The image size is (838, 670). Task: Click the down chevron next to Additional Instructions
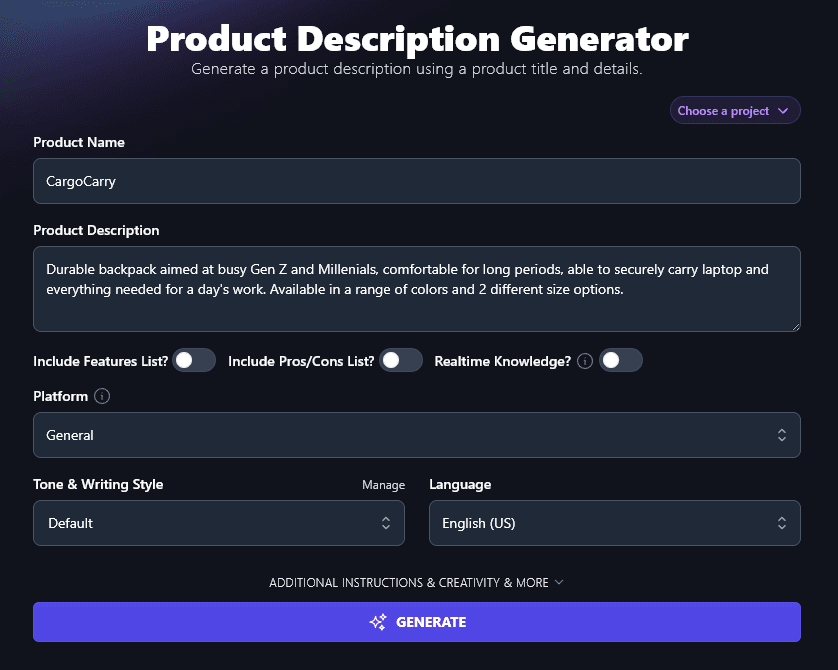560,582
